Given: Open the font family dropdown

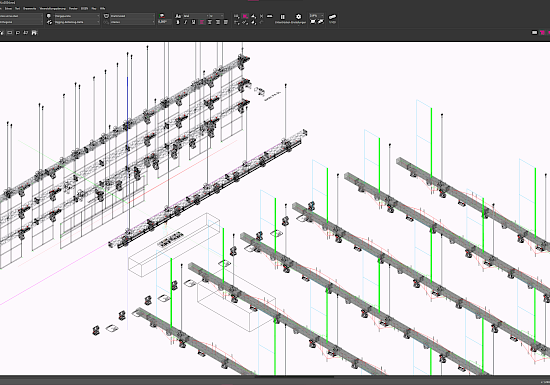Looking at the screenshot, I should pos(196,16).
